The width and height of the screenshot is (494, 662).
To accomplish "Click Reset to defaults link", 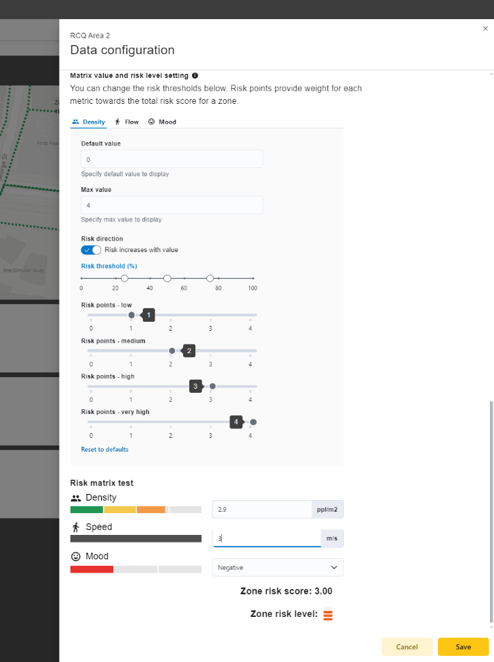I will click(x=105, y=449).
